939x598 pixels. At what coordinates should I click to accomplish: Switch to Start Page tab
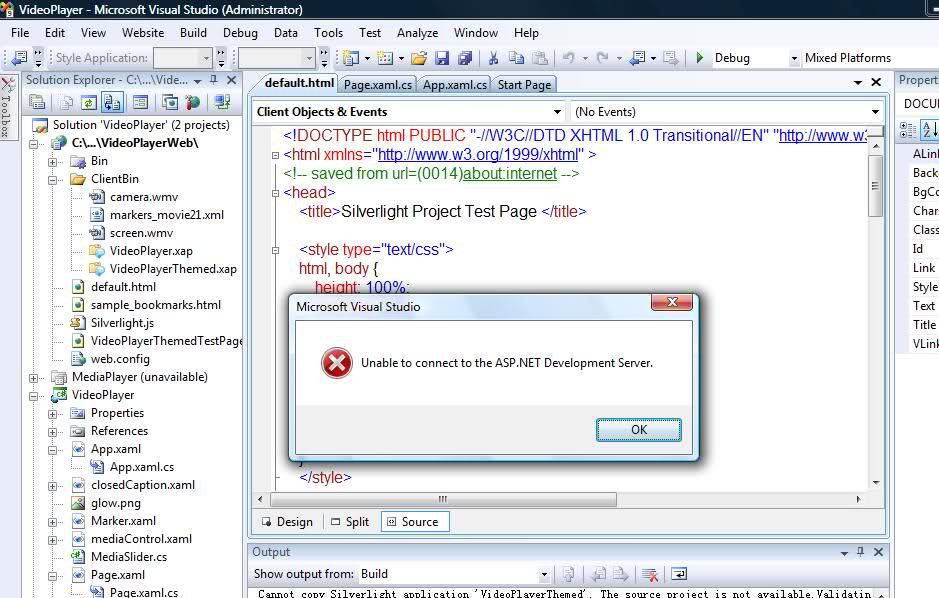(x=524, y=84)
